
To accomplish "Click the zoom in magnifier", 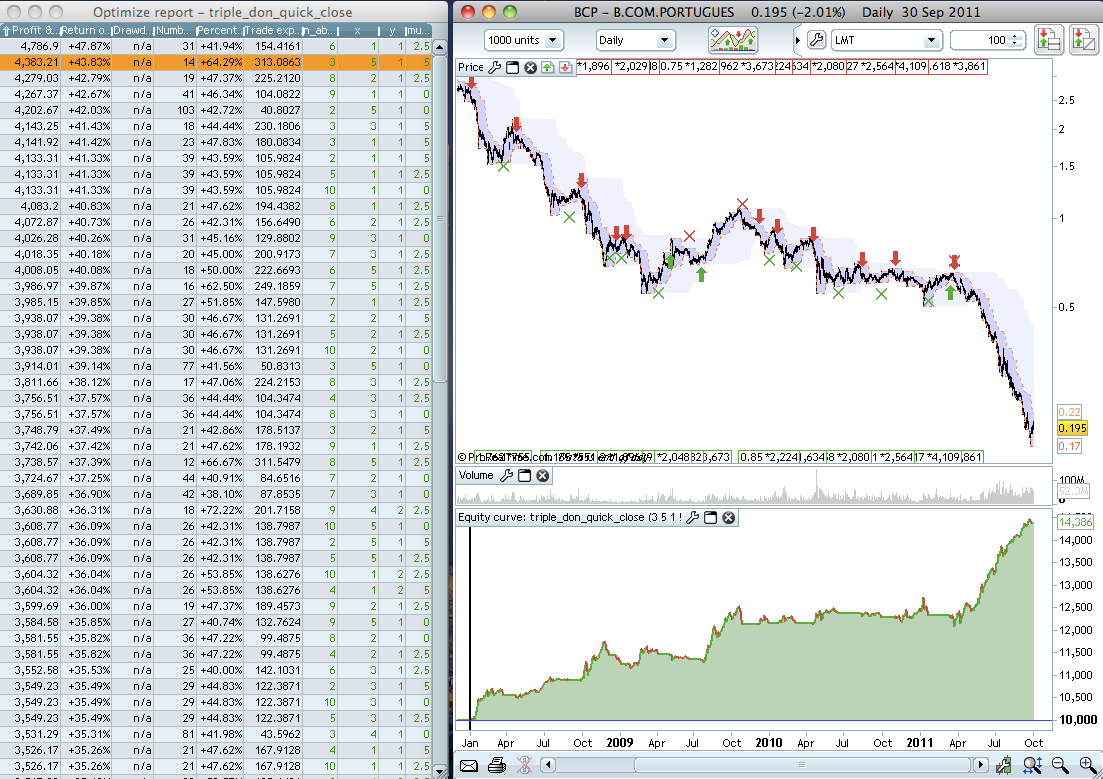I will click(1088, 765).
